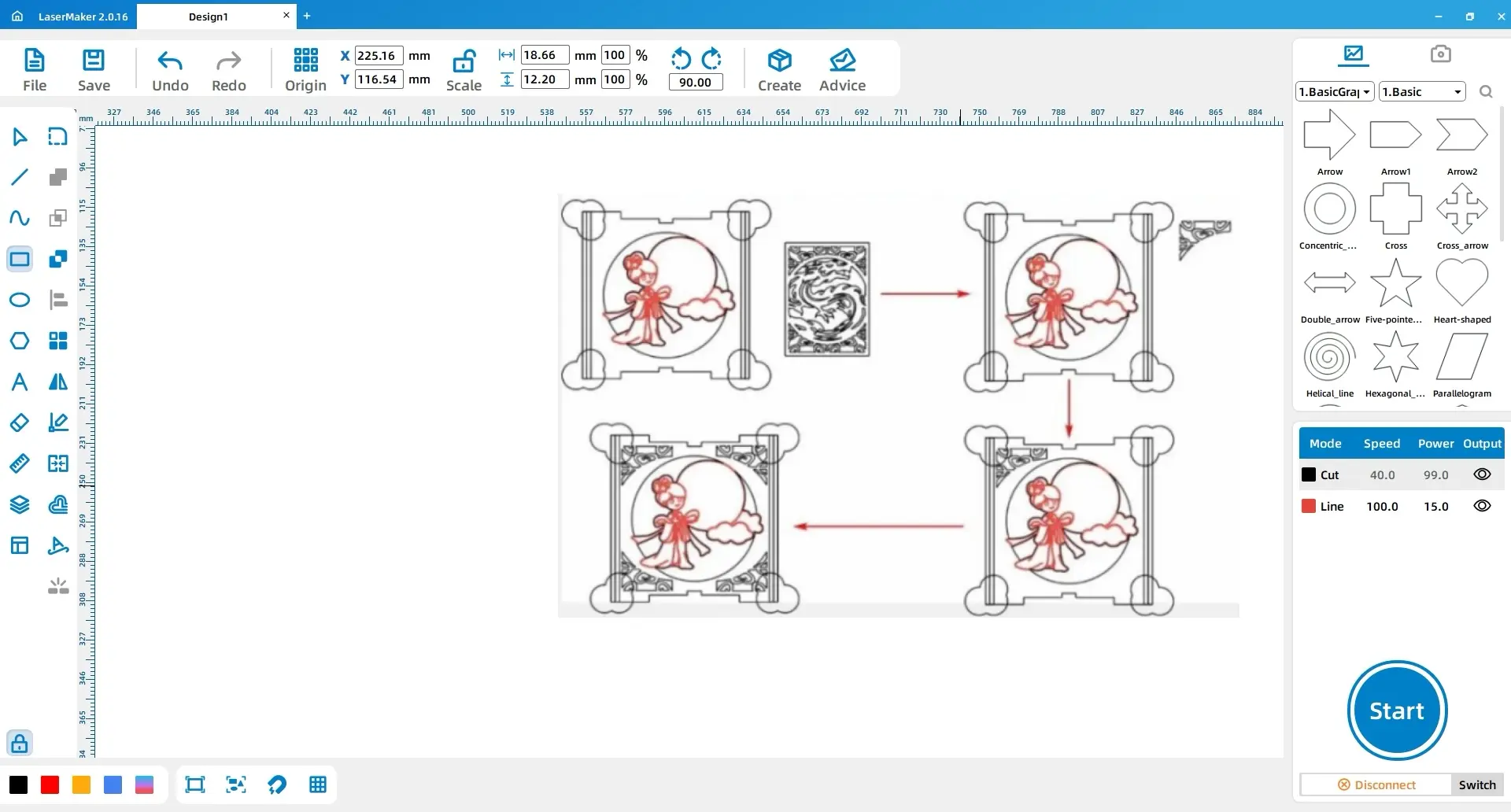Select the ellipse drawing tool
This screenshot has width=1511, height=812.
[x=20, y=300]
